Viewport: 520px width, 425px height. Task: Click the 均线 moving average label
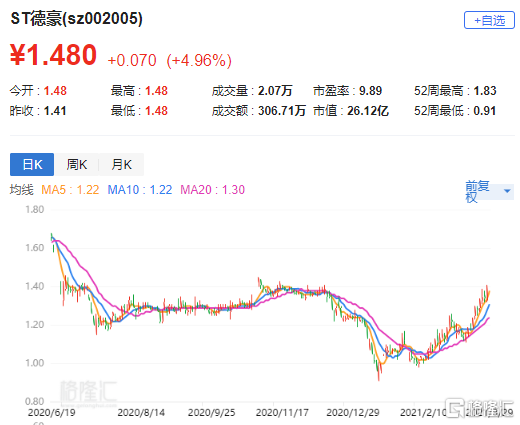pyautogui.click(x=22, y=190)
